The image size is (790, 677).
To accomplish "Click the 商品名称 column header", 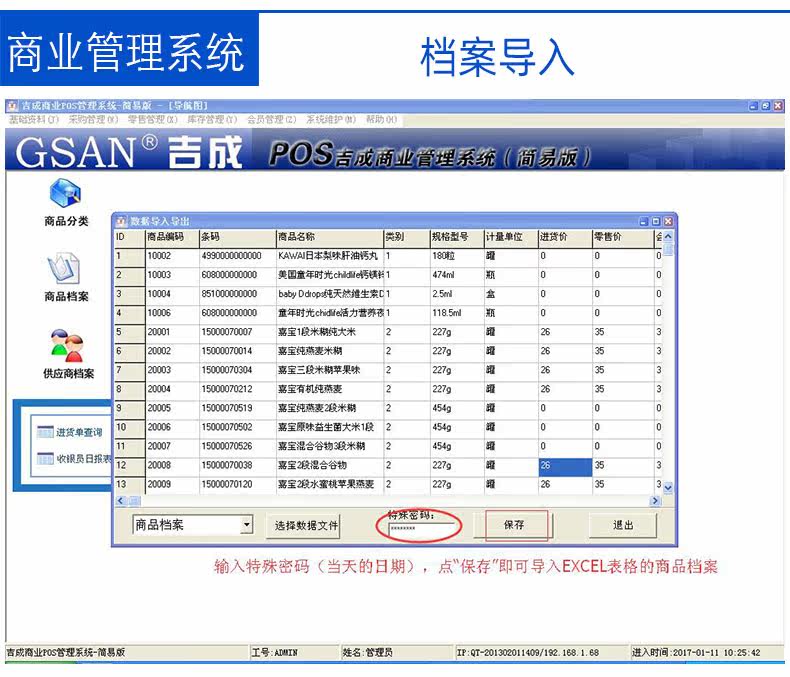I will [330, 237].
